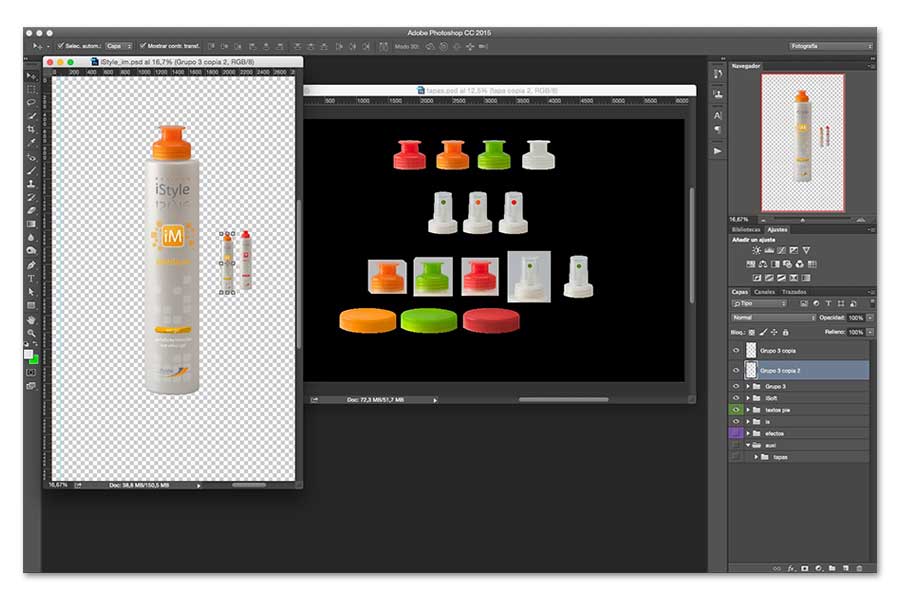
Task: Select the Path Selection tool
Action: (31, 292)
